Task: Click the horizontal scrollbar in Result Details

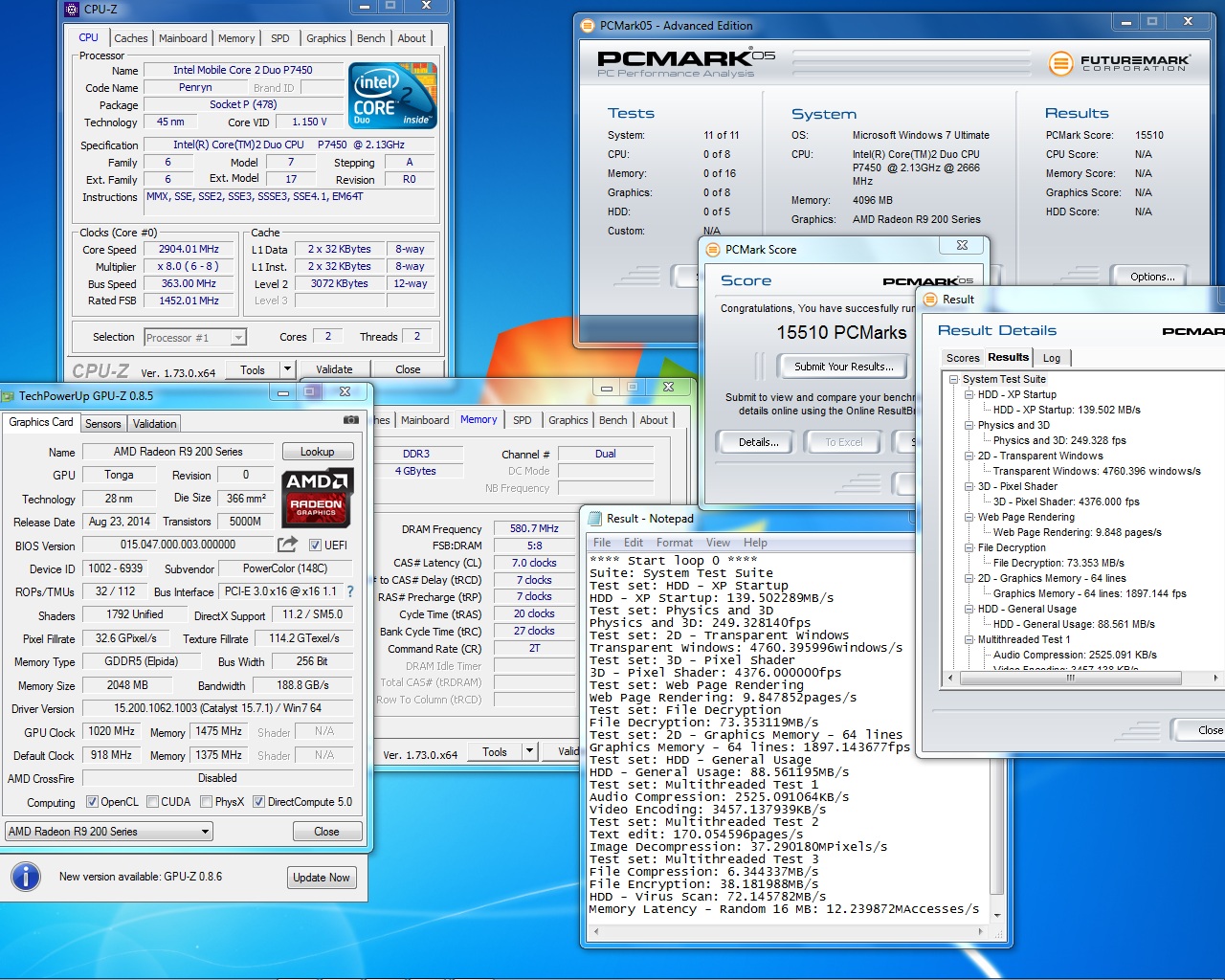Action: tap(1081, 678)
